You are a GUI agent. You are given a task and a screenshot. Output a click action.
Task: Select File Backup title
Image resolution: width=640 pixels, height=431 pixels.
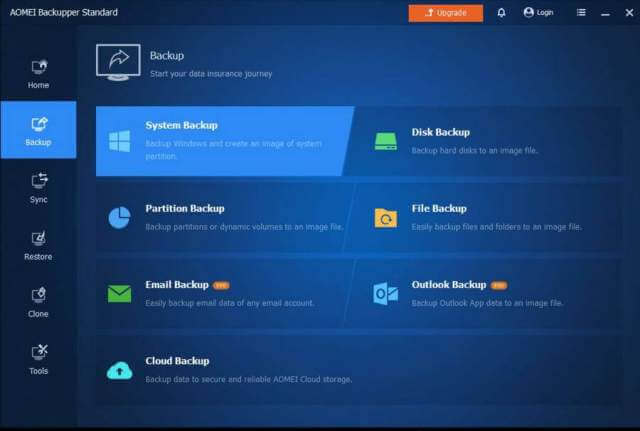pyautogui.click(x=439, y=209)
